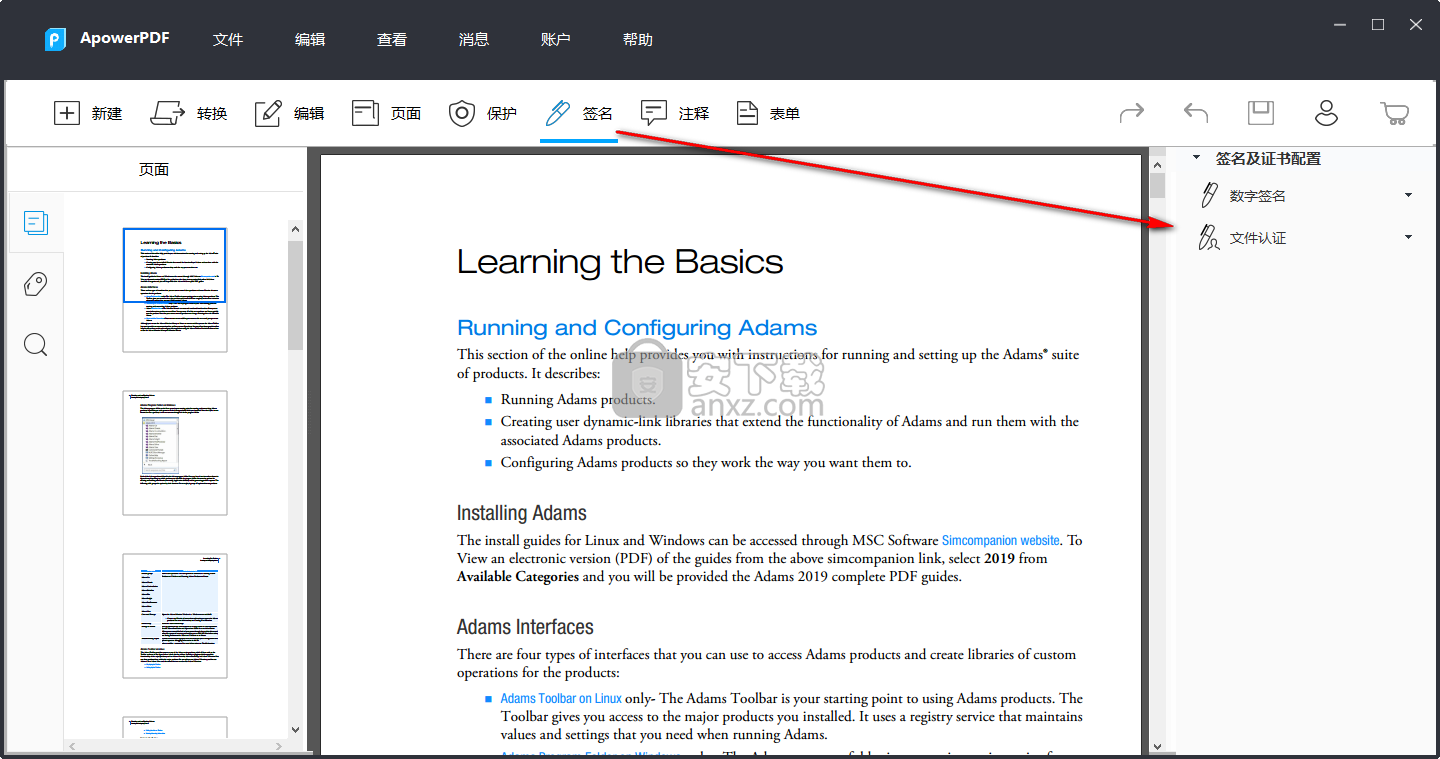The image size is (1440, 759).
Task: Click the document vertical scrollbar thumb
Action: (x=1157, y=185)
